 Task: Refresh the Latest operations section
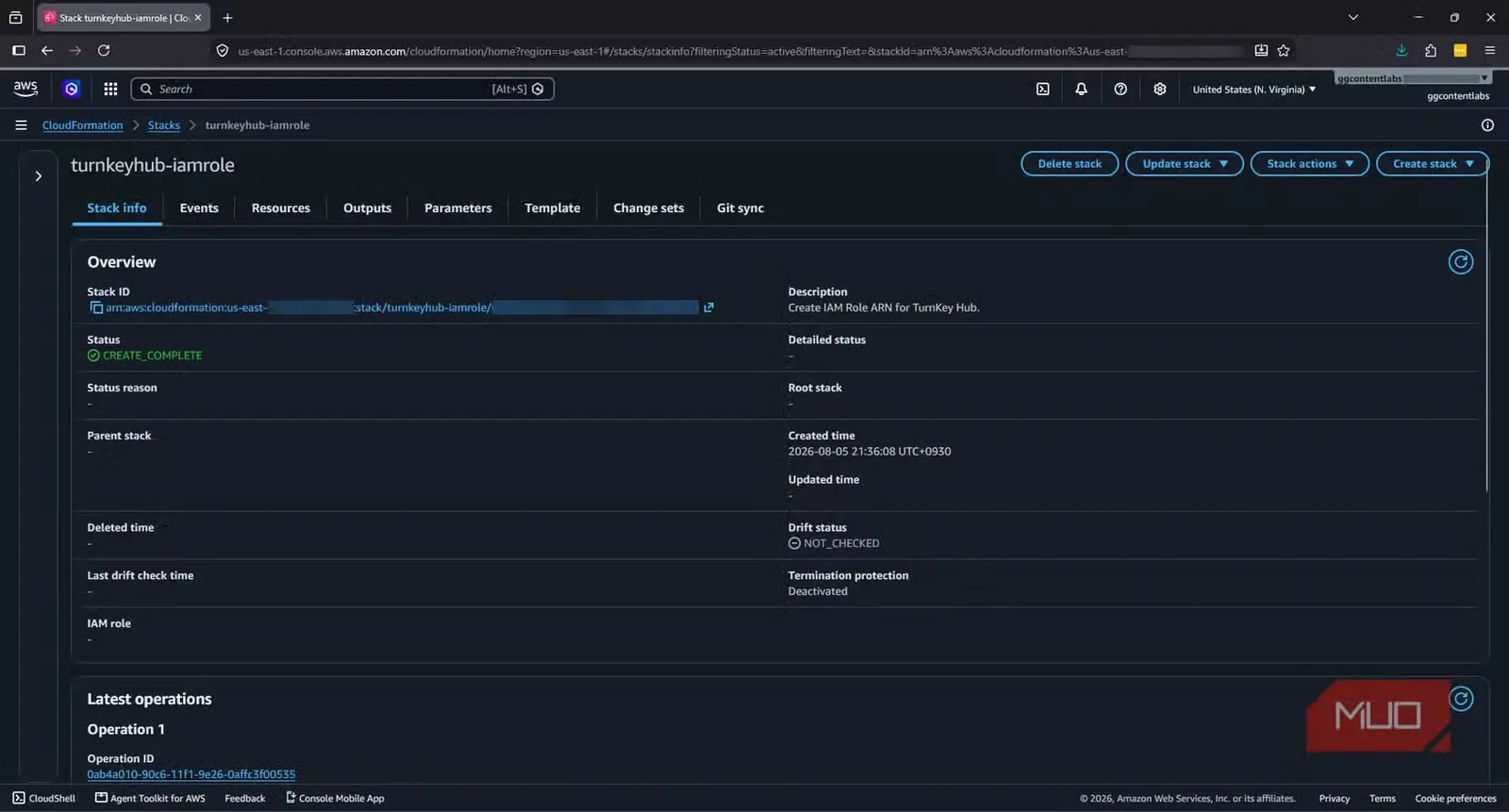pyautogui.click(x=1461, y=699)
